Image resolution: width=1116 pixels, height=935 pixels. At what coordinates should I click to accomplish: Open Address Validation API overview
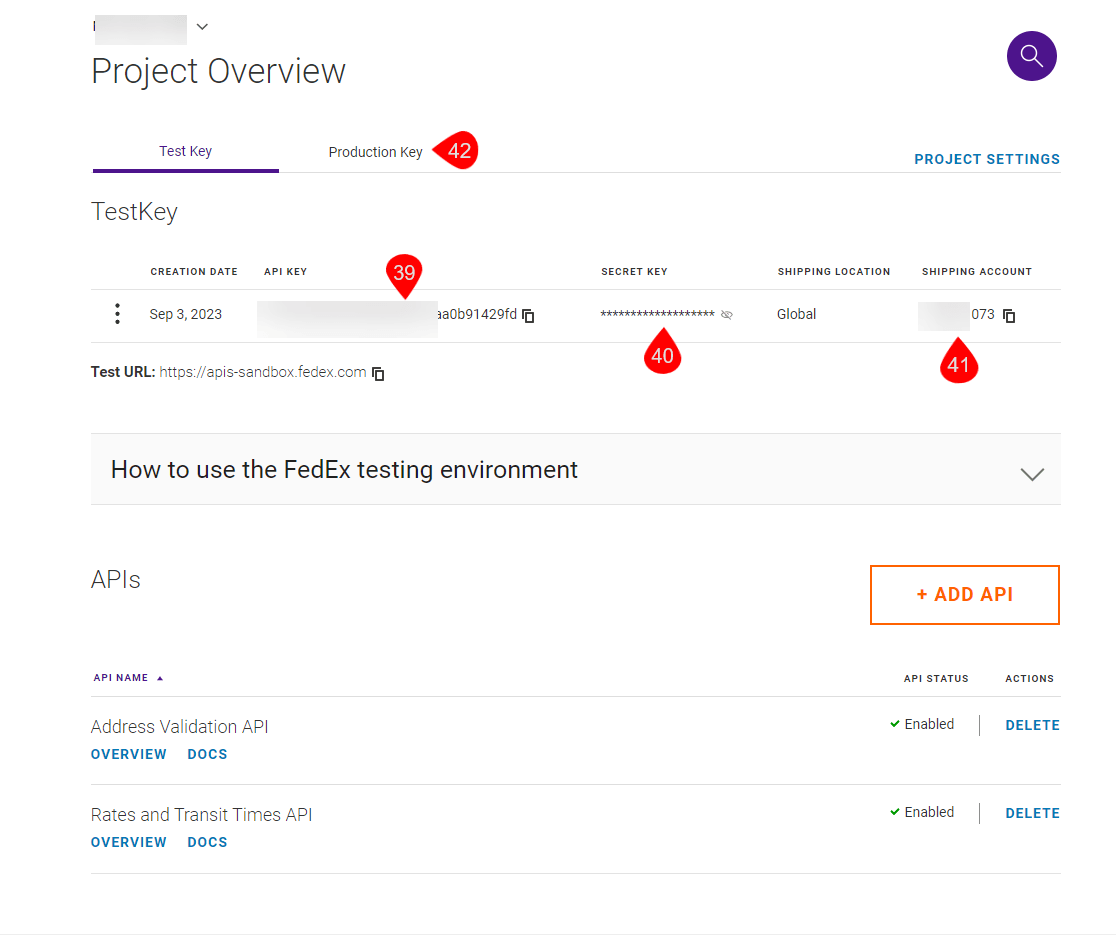tap(129, 754)
